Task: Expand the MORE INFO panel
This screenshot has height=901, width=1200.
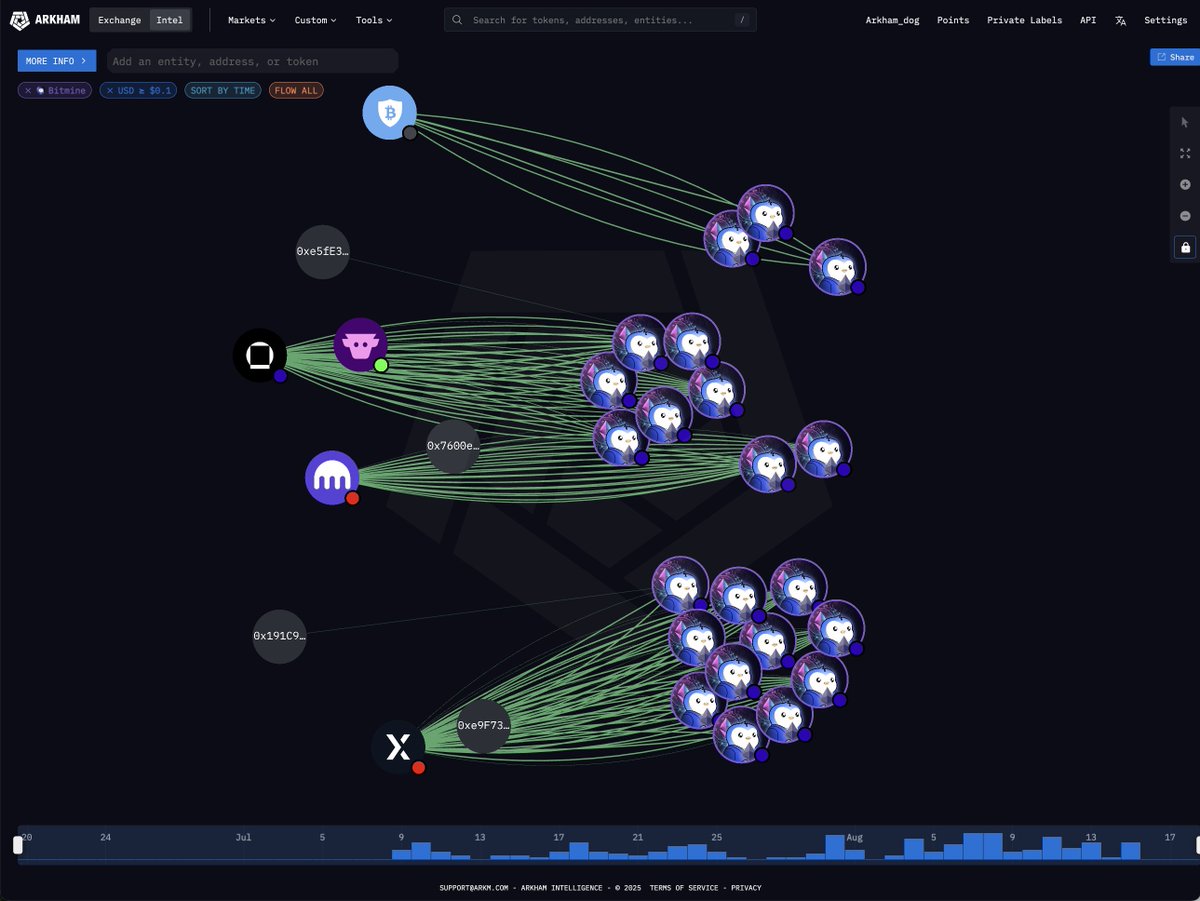Action: tap(57, 61)
